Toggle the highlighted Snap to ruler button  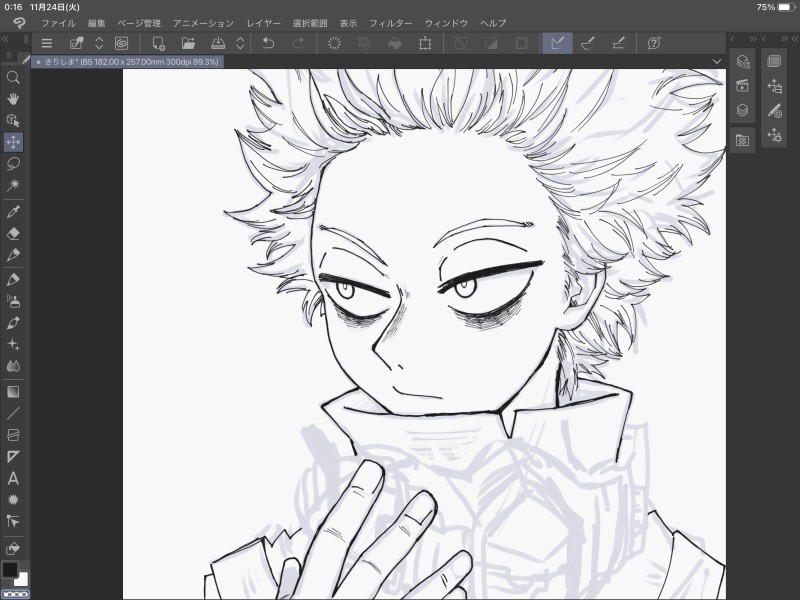558,43
